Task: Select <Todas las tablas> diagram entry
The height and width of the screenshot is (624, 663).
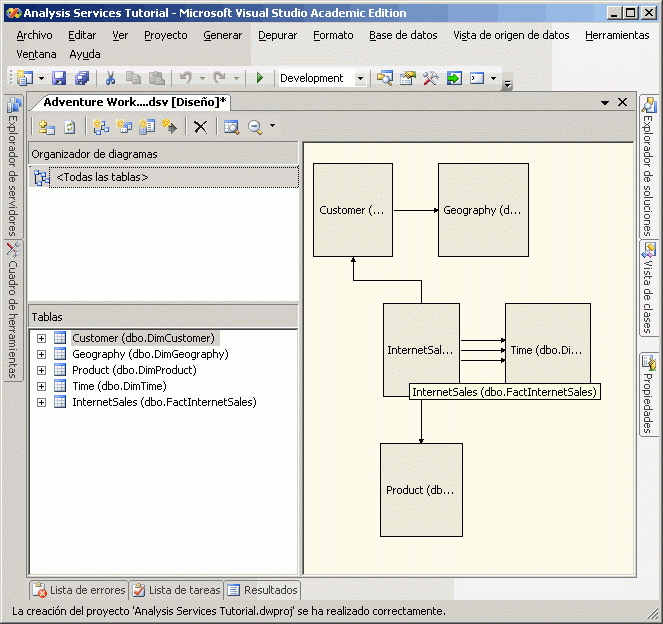Action: (102, 177)
